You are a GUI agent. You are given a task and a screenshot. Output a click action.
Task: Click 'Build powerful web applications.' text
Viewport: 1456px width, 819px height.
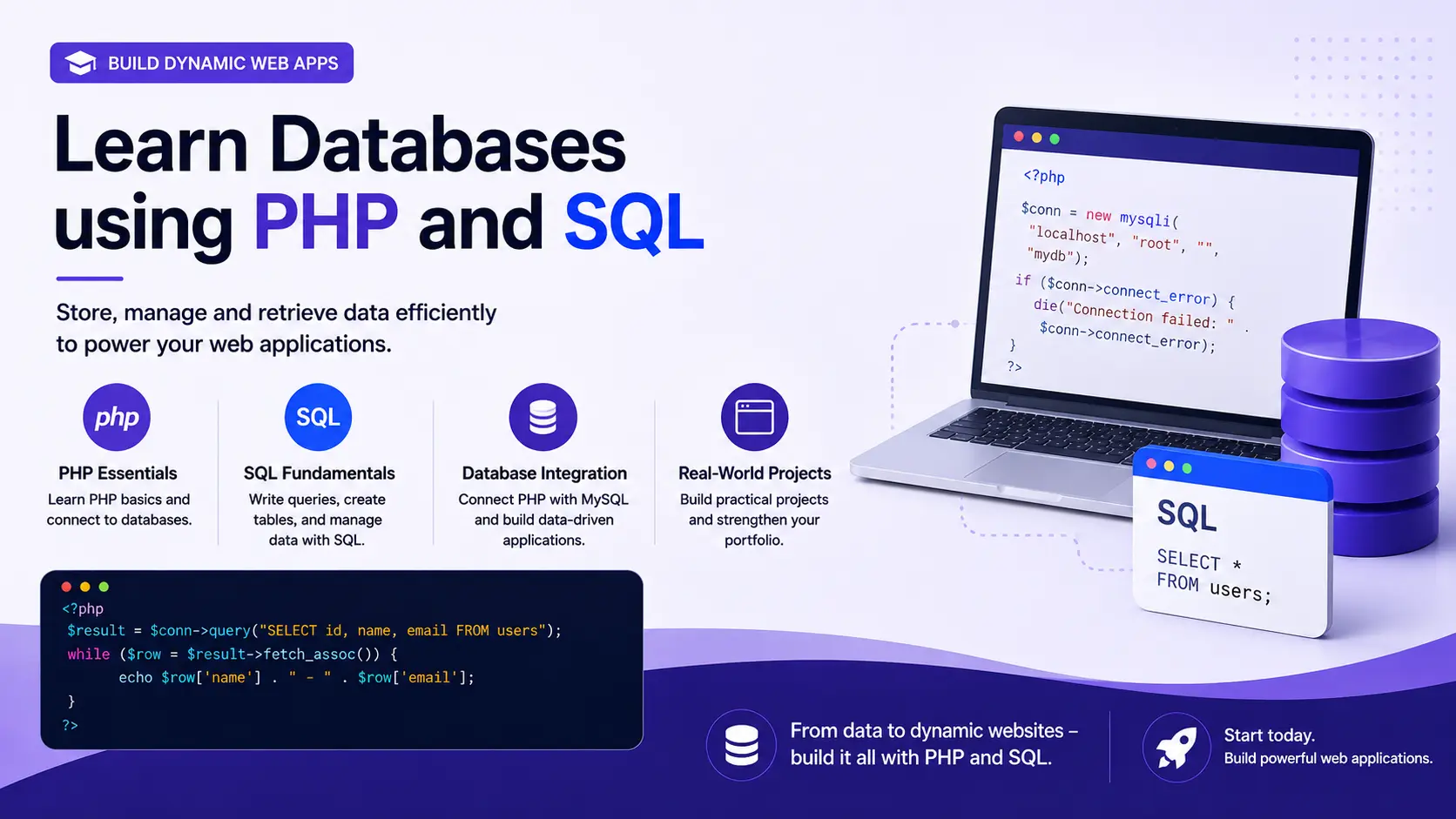coord(1328,758)
